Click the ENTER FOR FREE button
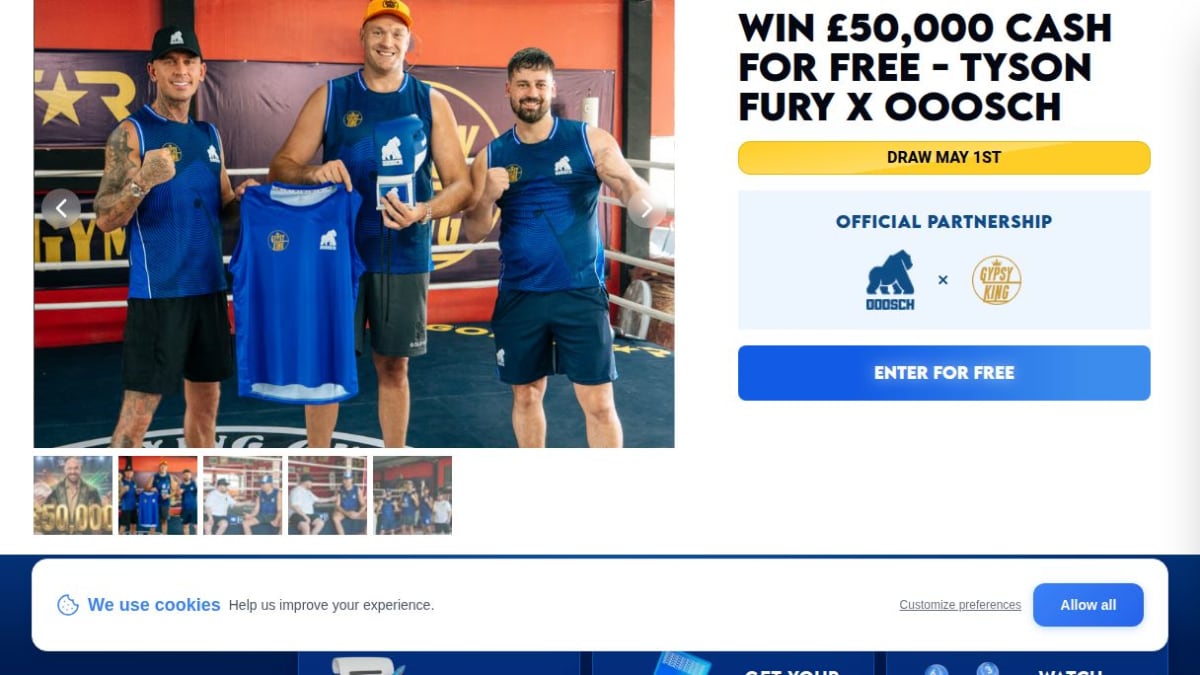1200x675 pixels. pyautogui.click(x=944, y=373)
